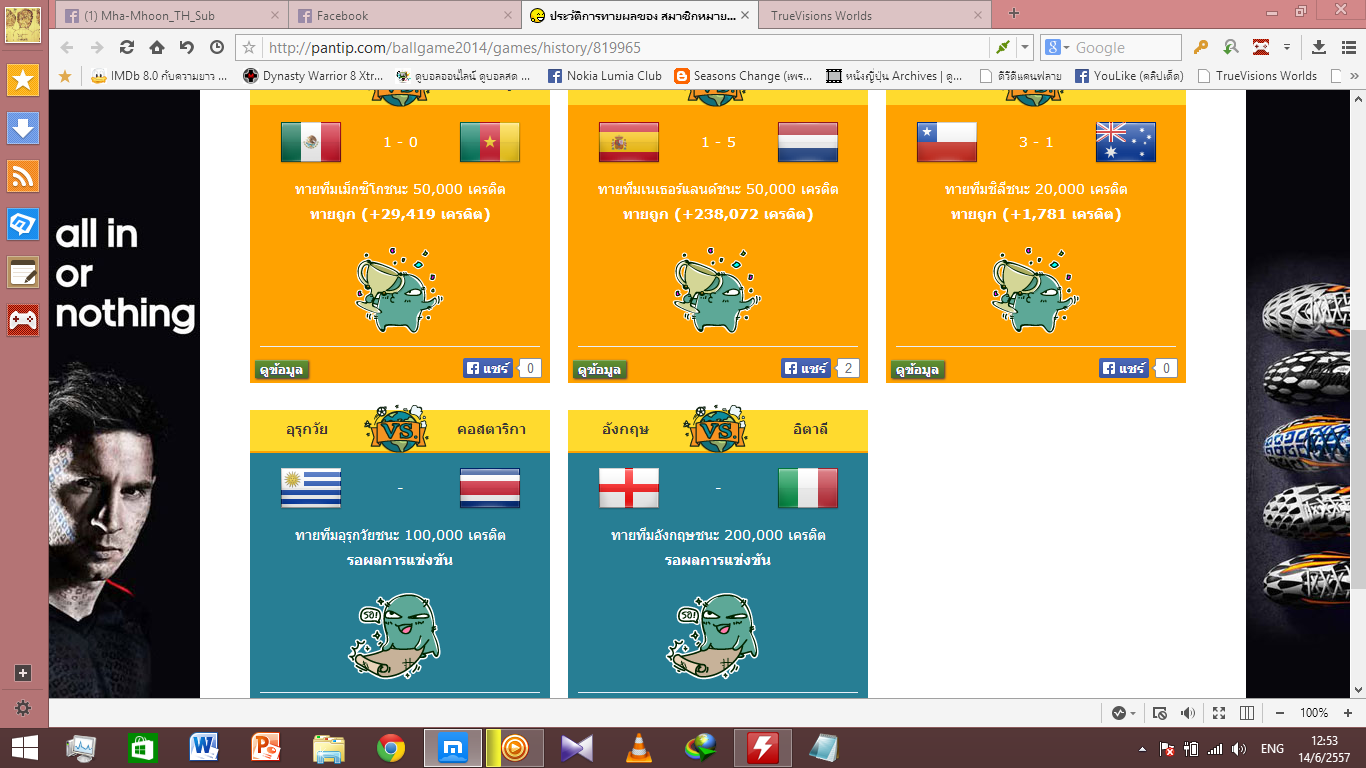Share the Spain vs Netherlands match on Facebook
This screenshot has width=1366, height=768.
click(806, 368)
